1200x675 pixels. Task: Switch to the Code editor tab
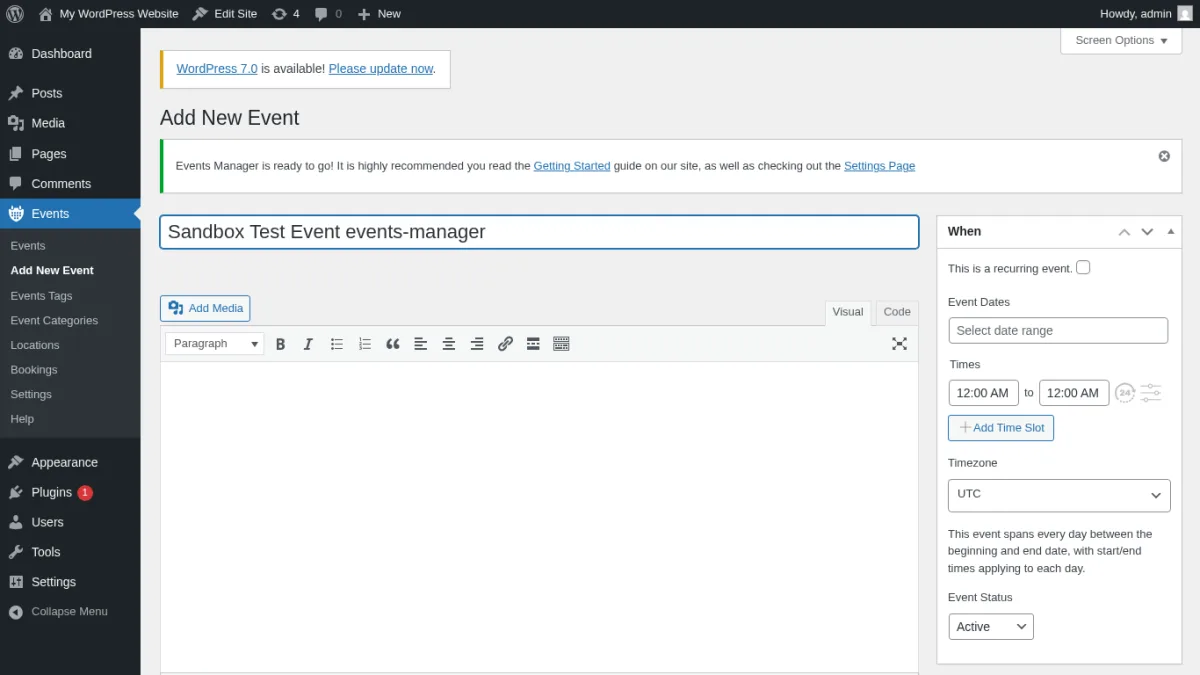point(897,312)
